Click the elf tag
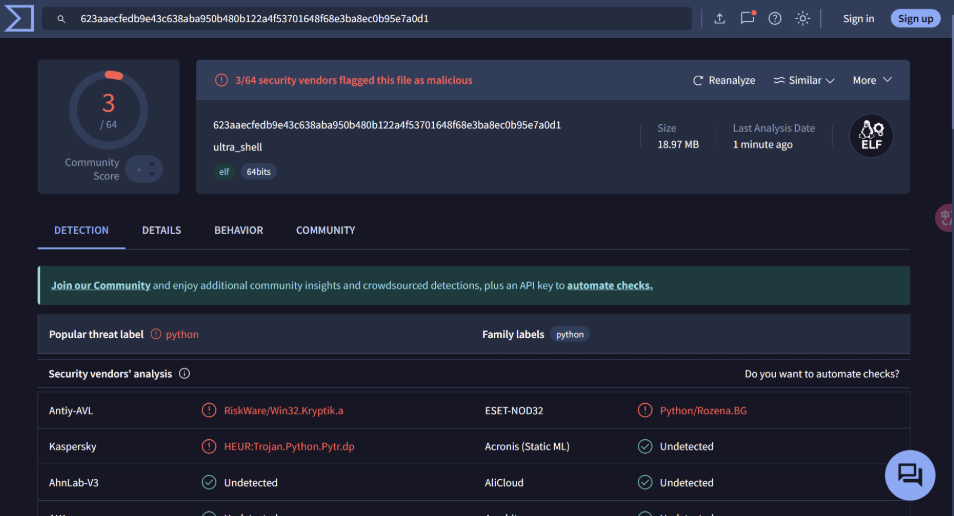 [224, 172]
